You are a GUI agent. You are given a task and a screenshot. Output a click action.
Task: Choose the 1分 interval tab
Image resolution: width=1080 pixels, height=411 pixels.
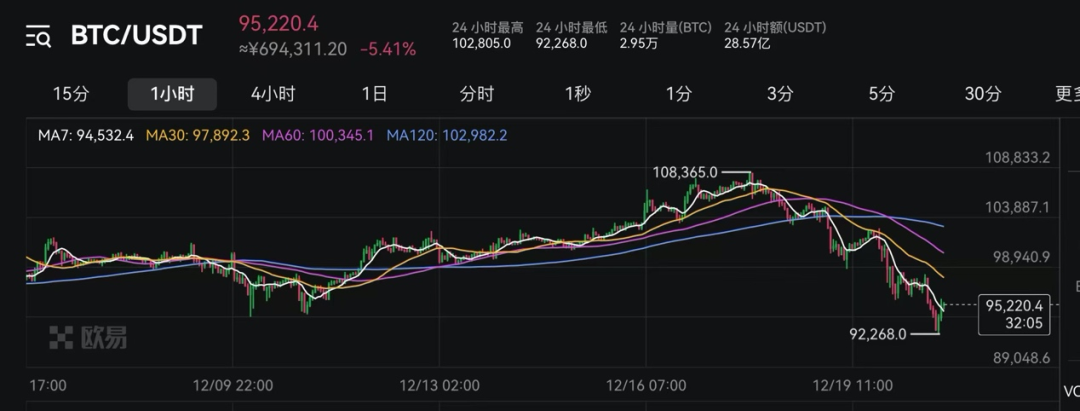[678, 94]
